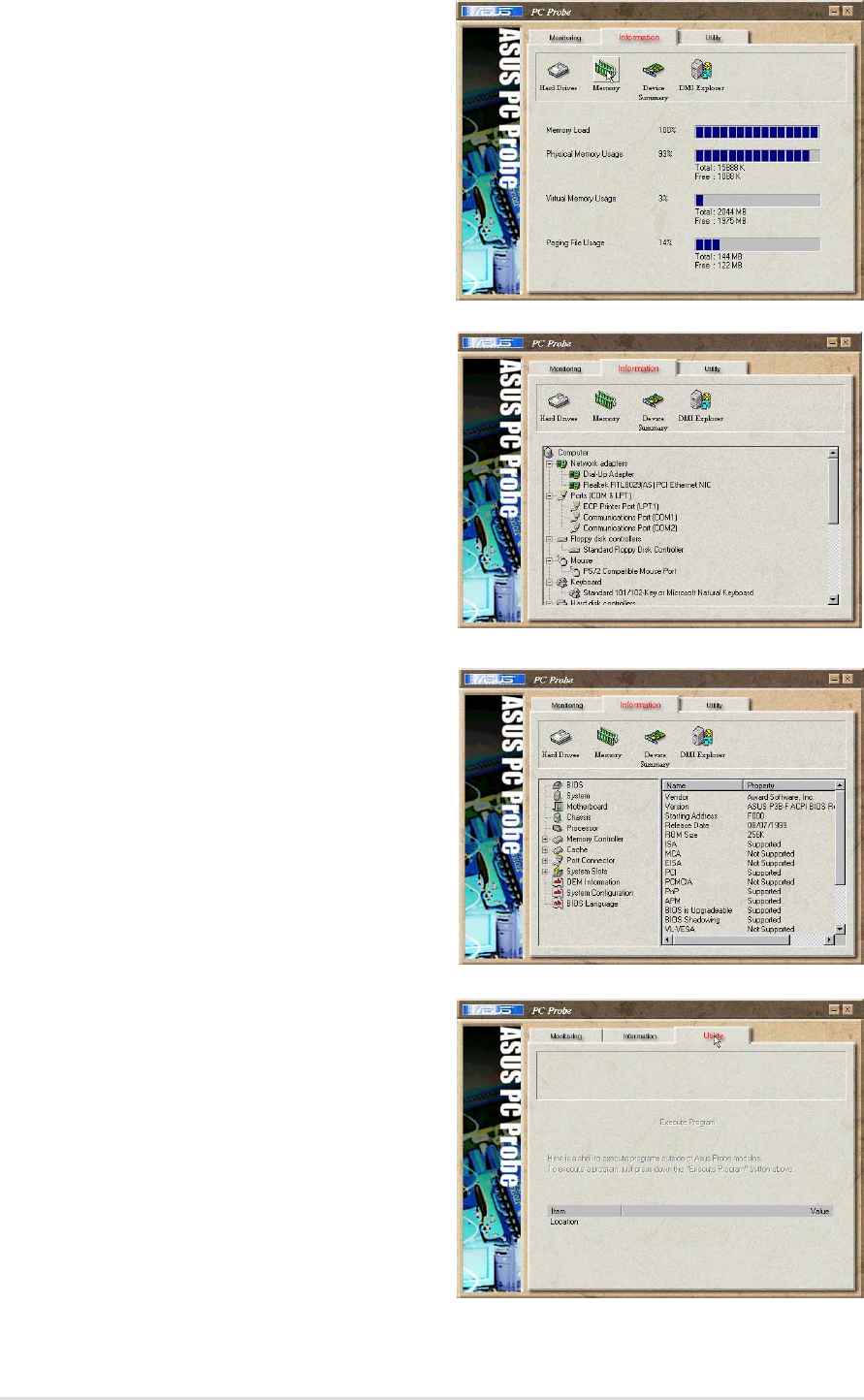Open Utility tab in DMI Explorer window
Screen dimensions: 864x1400
point(715,706)
